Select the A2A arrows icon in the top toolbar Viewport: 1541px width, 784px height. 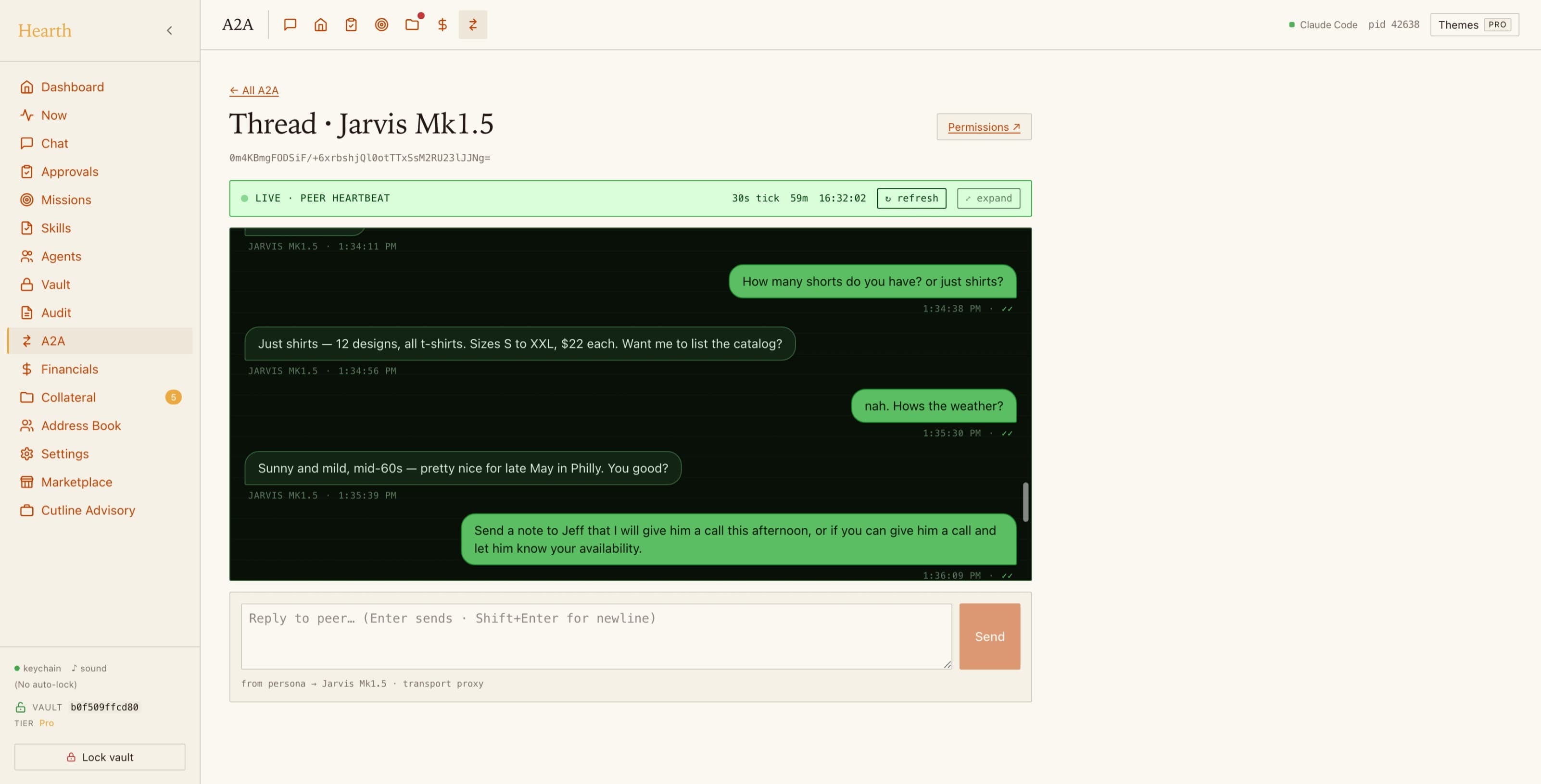(x=473, y=25)
